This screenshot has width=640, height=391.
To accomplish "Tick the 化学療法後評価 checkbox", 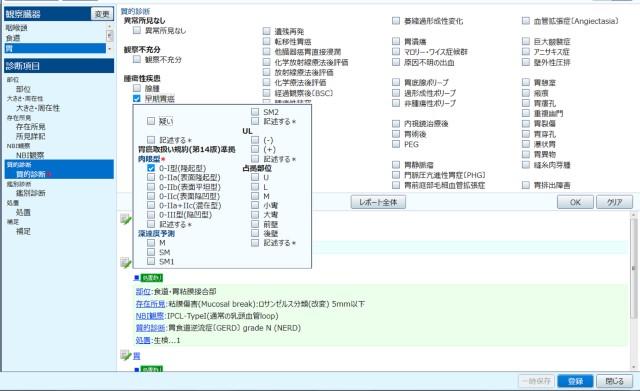I will click(x=267, y=82).
